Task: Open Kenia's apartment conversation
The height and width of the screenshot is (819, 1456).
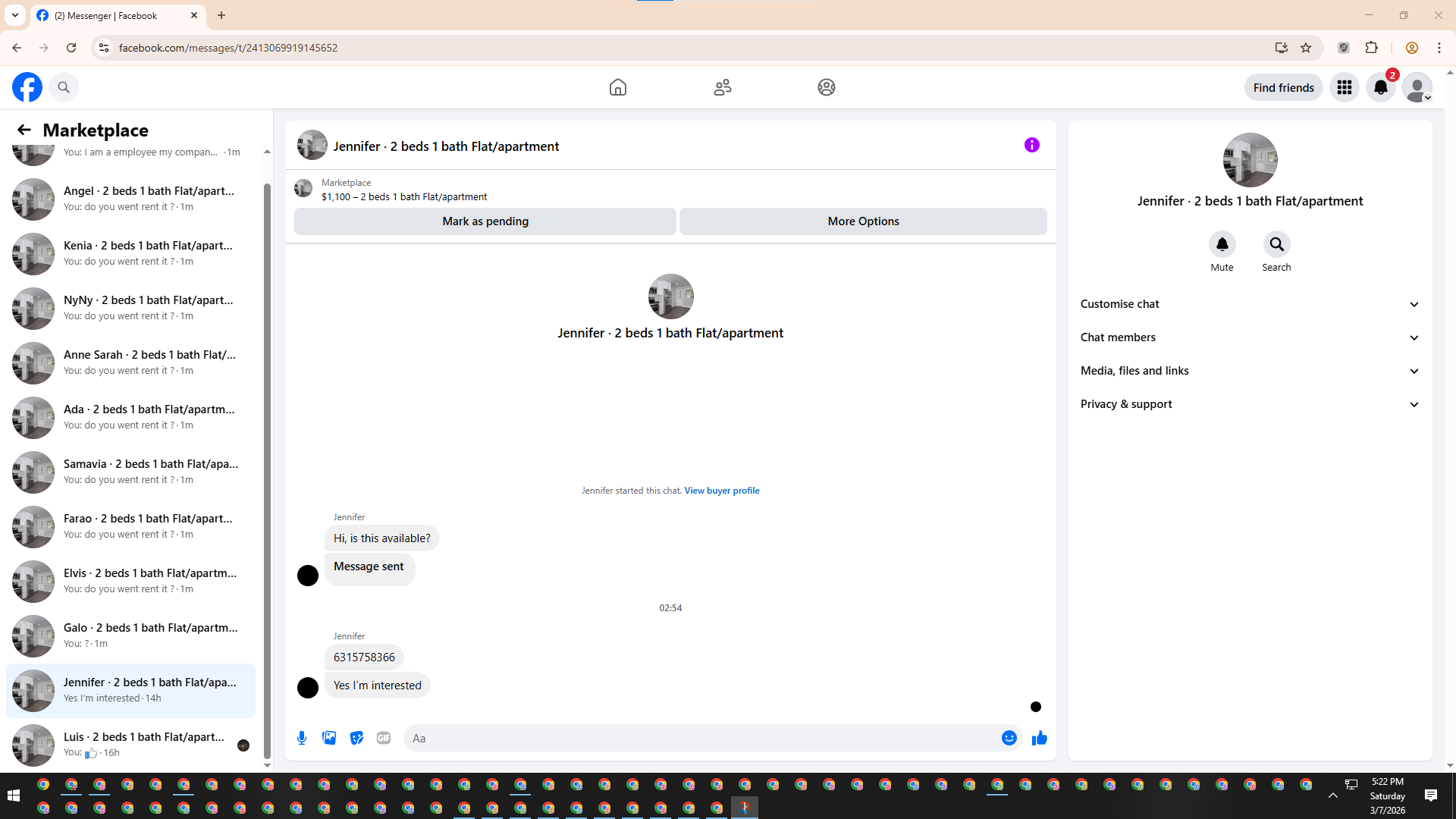Action: (x=130, y=253)
